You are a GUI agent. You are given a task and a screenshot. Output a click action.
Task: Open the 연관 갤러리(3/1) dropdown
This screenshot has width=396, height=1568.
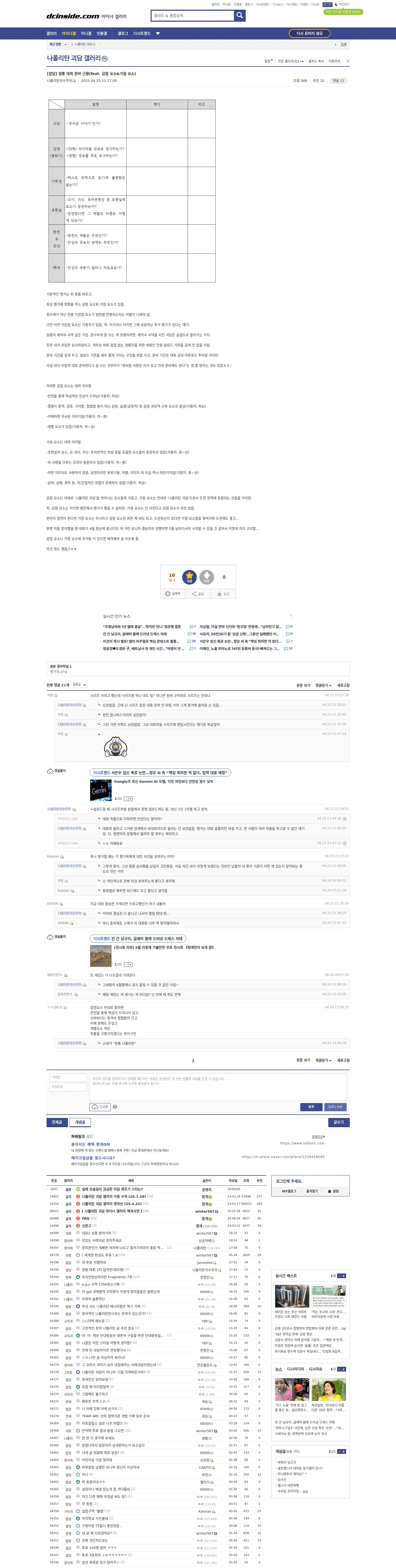[x=291, y=61]
